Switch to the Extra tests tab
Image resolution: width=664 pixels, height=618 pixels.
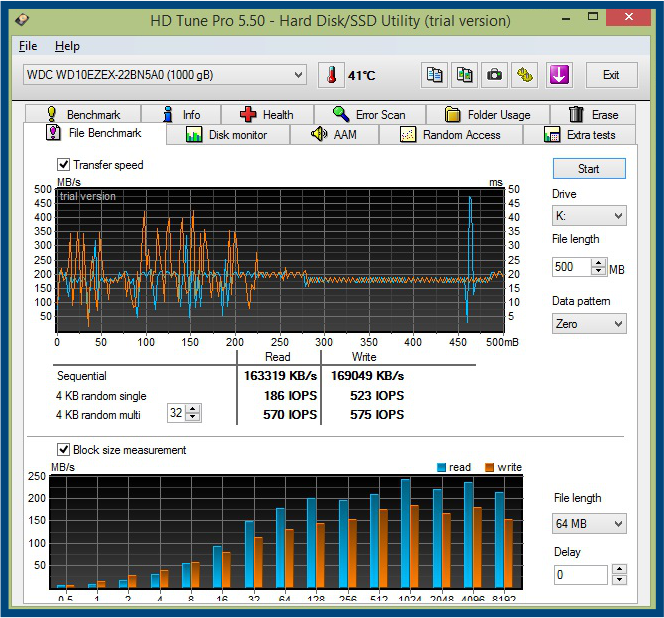click(x=579, y=135)
